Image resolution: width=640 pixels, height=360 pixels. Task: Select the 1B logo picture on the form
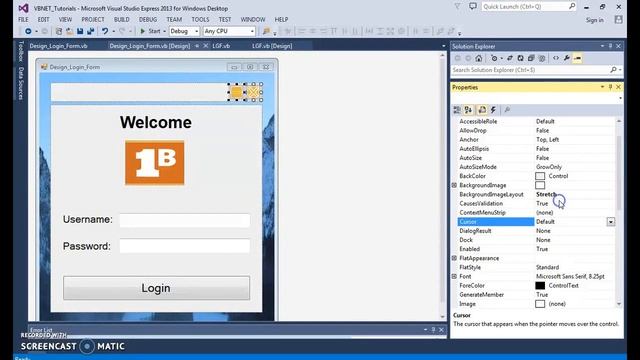[x=155, y=163]
